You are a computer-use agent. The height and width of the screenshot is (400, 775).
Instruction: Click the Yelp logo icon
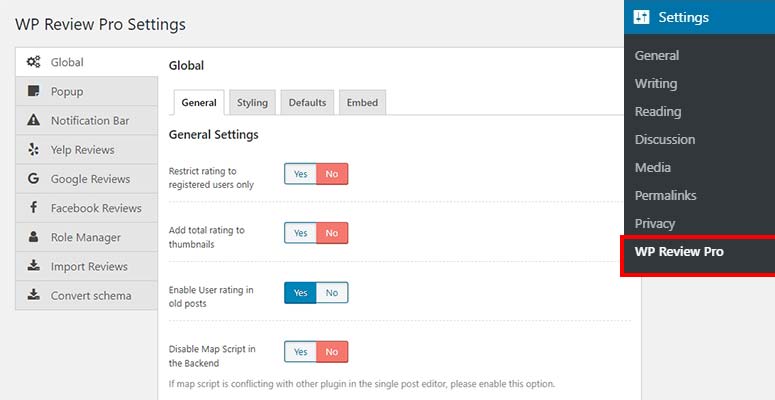[x=33, y=149]
